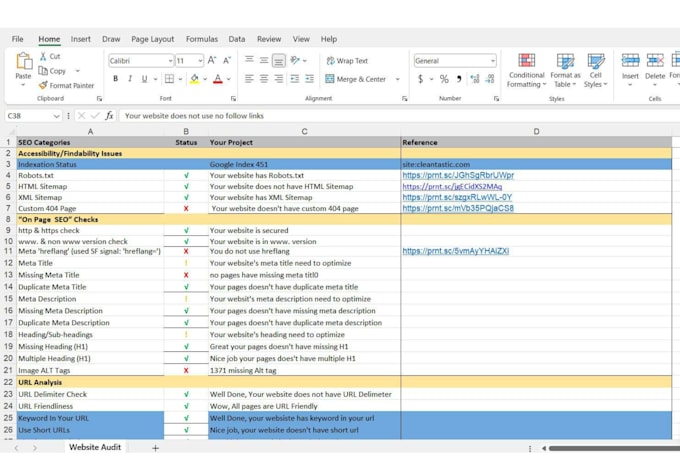Open the hreflang prnt.sc reference link

coord(456,251)
